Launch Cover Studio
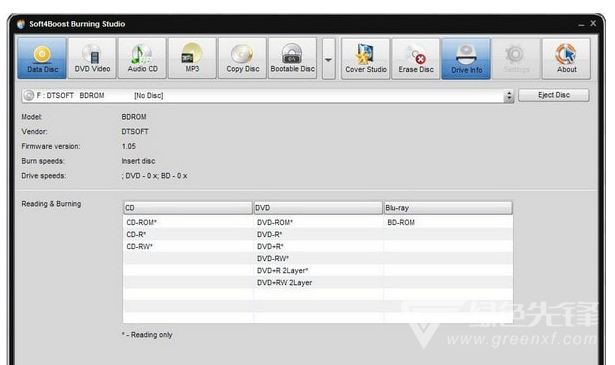615x365 pixels. [366, 59]
